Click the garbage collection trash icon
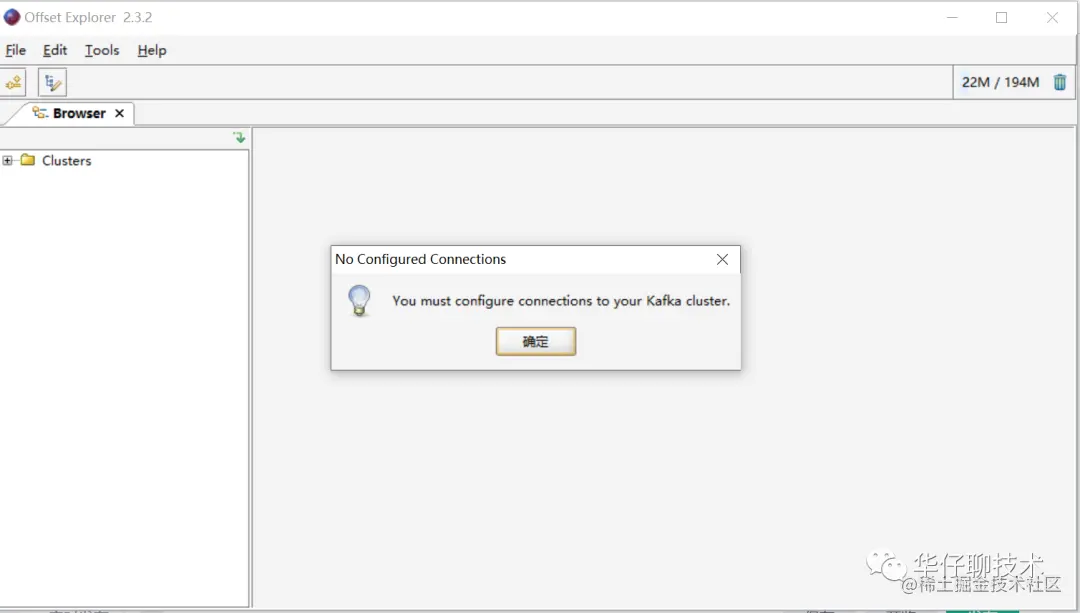The image size is (1080, 613). 1059,82
